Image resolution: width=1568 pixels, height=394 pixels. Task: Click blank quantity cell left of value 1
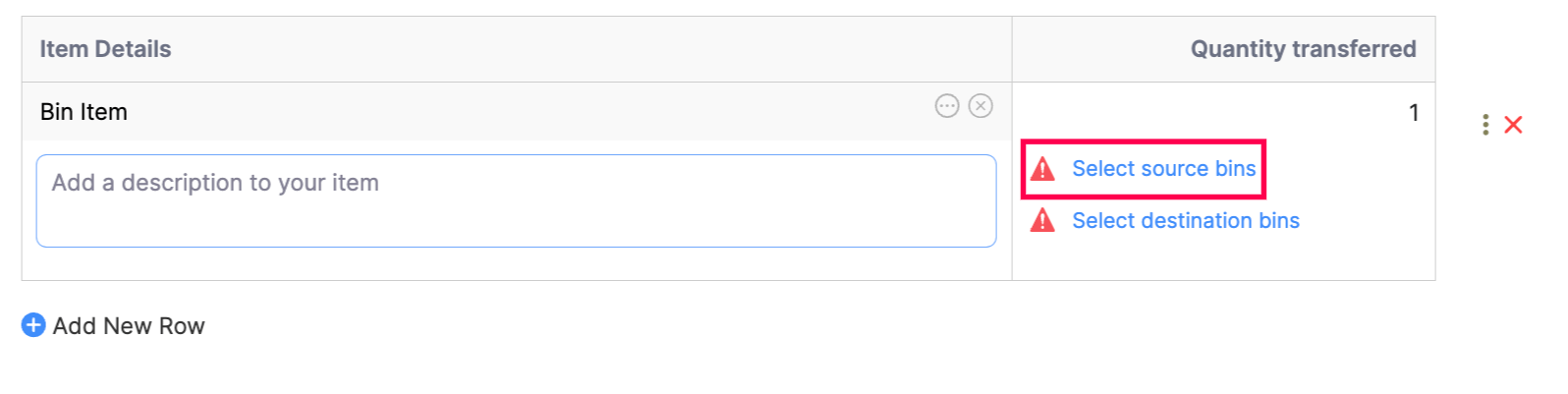coord(1208,113)
